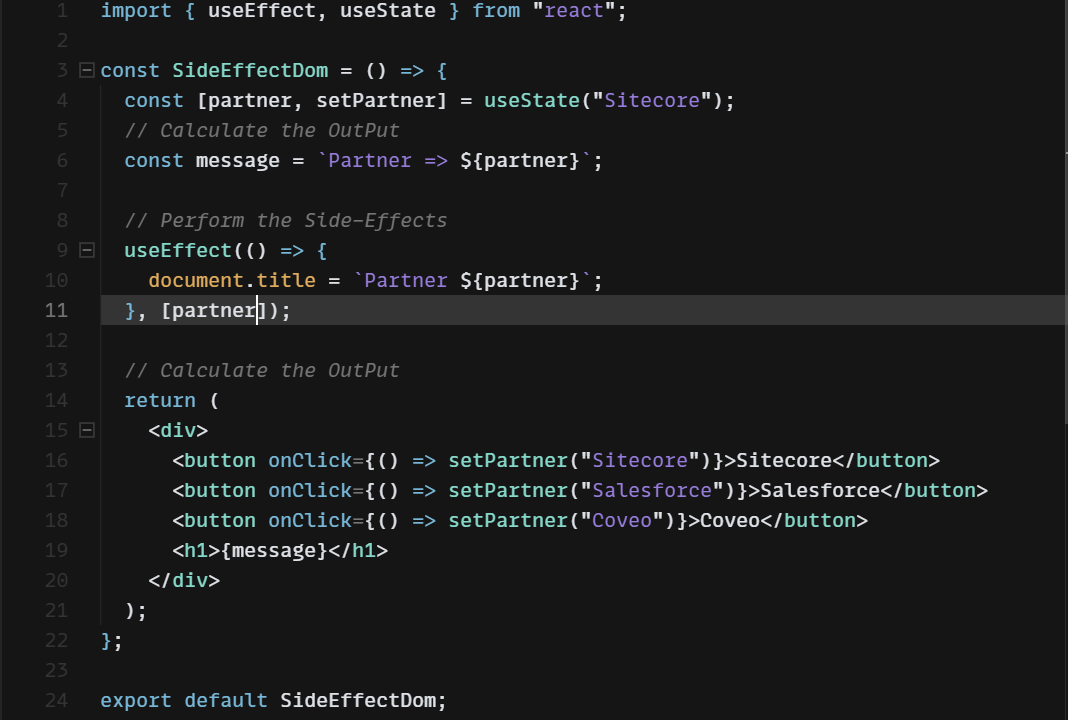Click SideEffectDom in the export statement

click(358, 700)
